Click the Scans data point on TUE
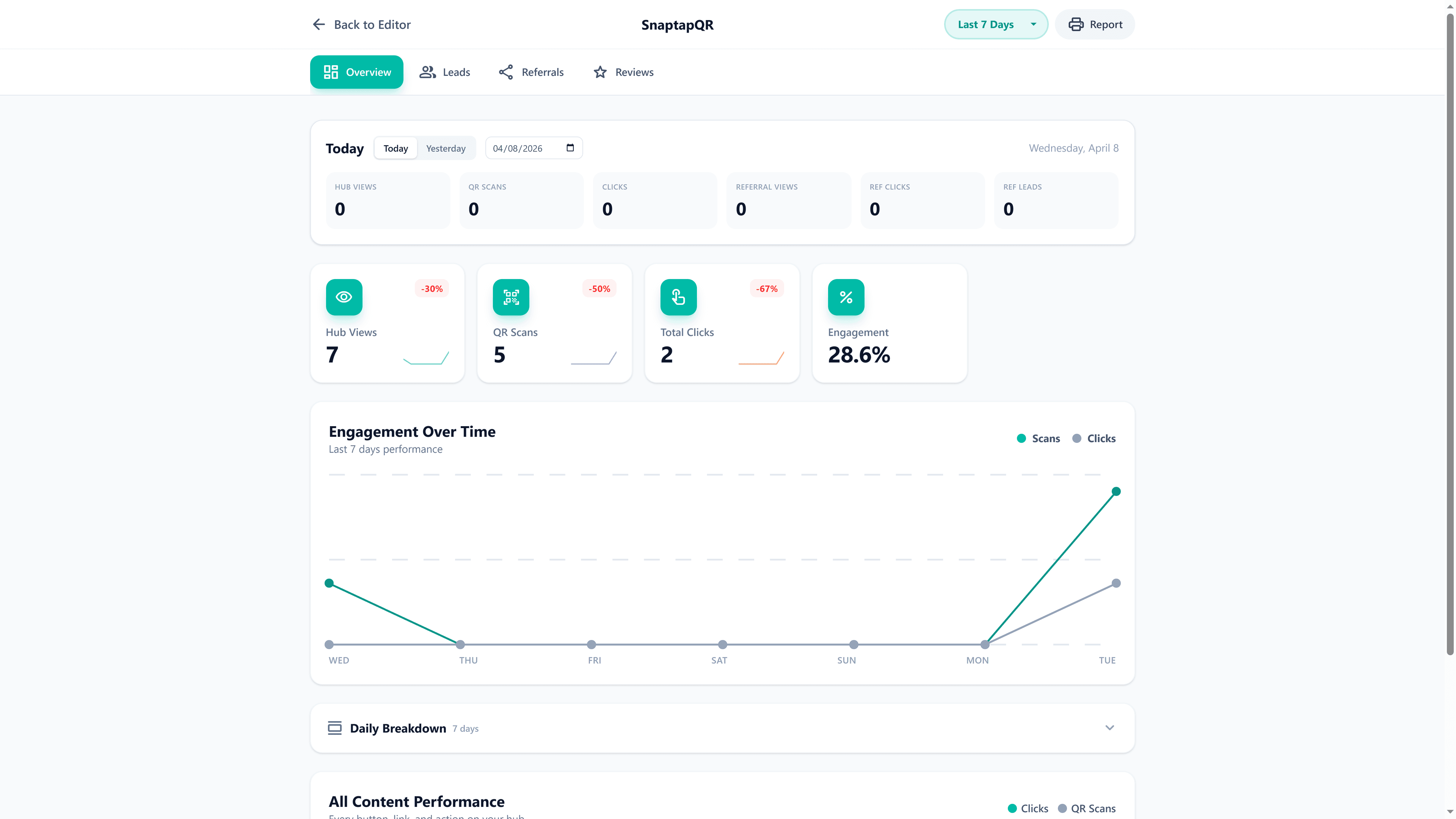The image size is (1456, 819). pos(1116,491)
